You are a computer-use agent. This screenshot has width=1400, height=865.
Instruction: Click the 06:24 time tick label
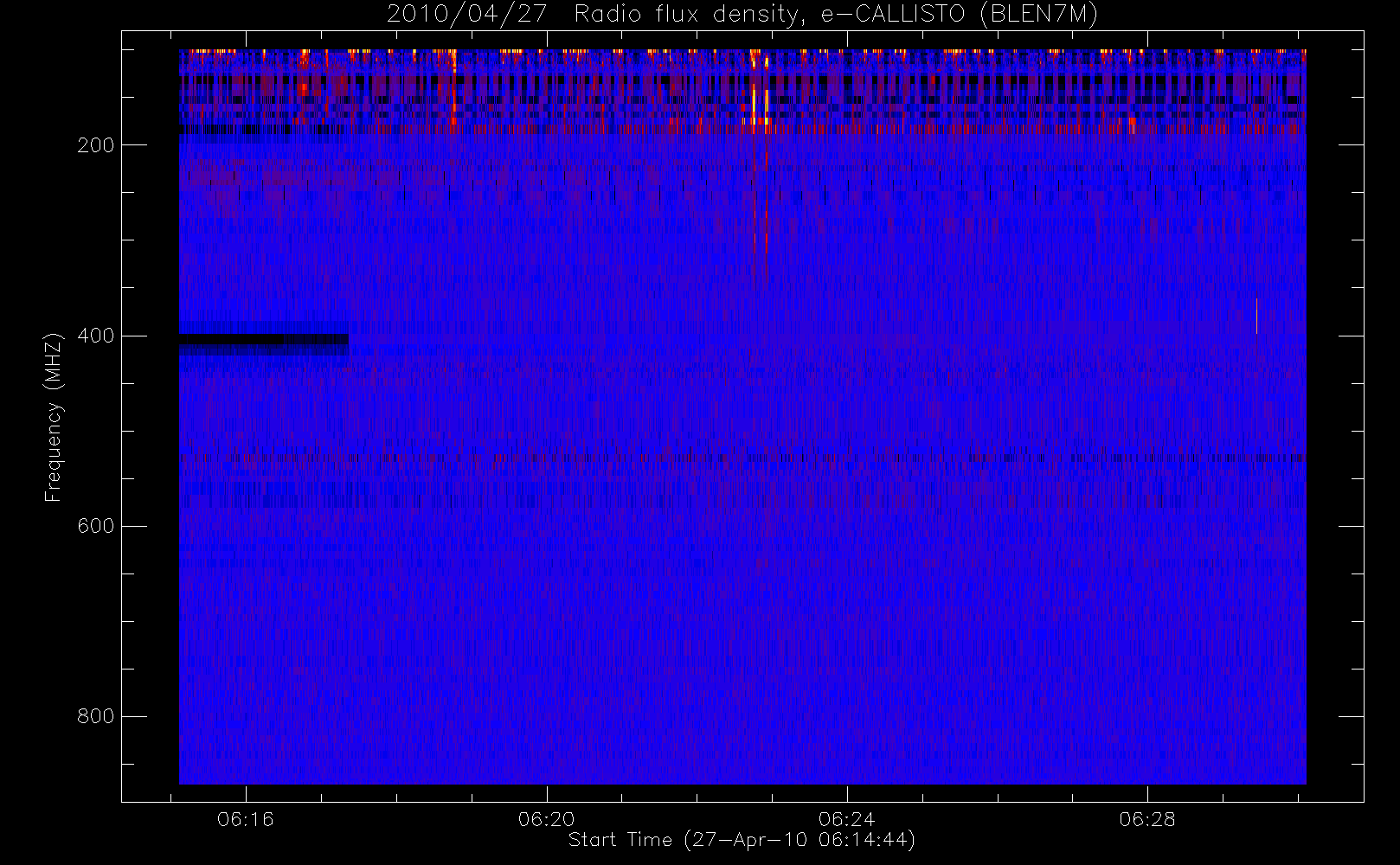click(x=846, y=819)
